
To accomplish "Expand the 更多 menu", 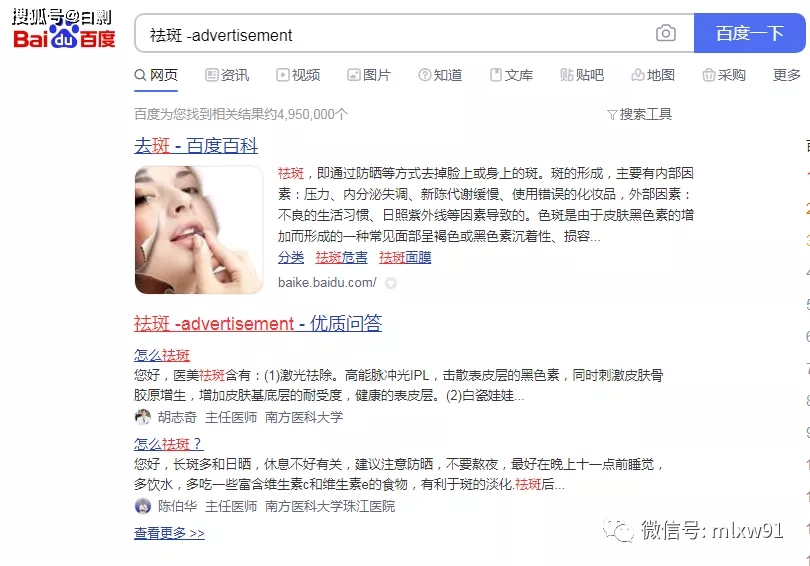I will (x=787, y=75).
